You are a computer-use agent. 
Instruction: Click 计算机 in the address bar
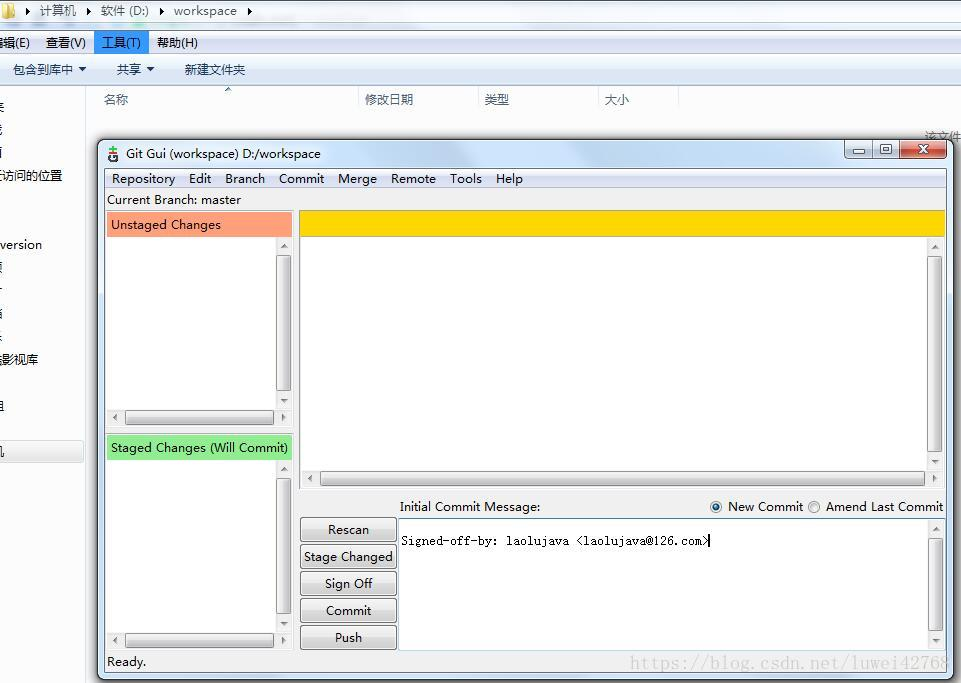click(58, 11)
